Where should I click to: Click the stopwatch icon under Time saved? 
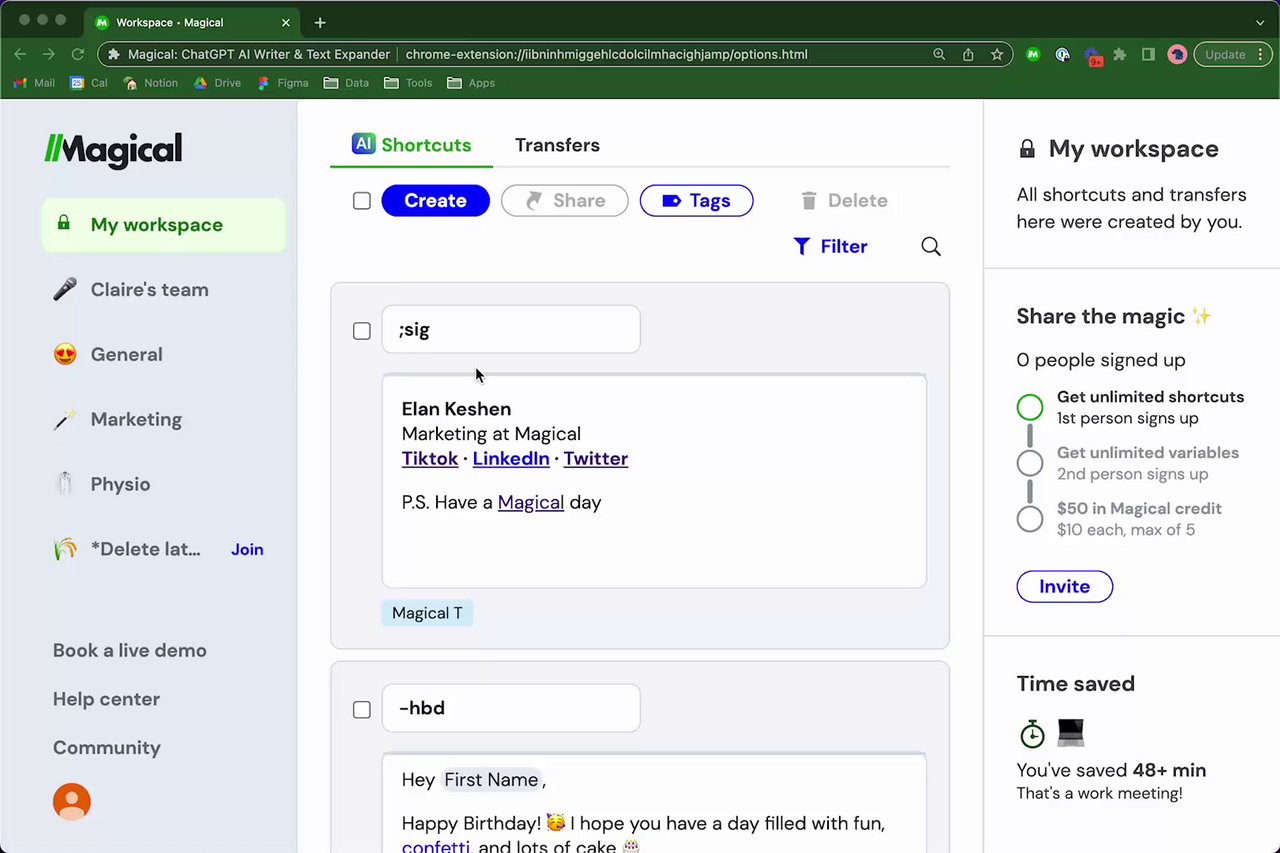point(1032,734)
